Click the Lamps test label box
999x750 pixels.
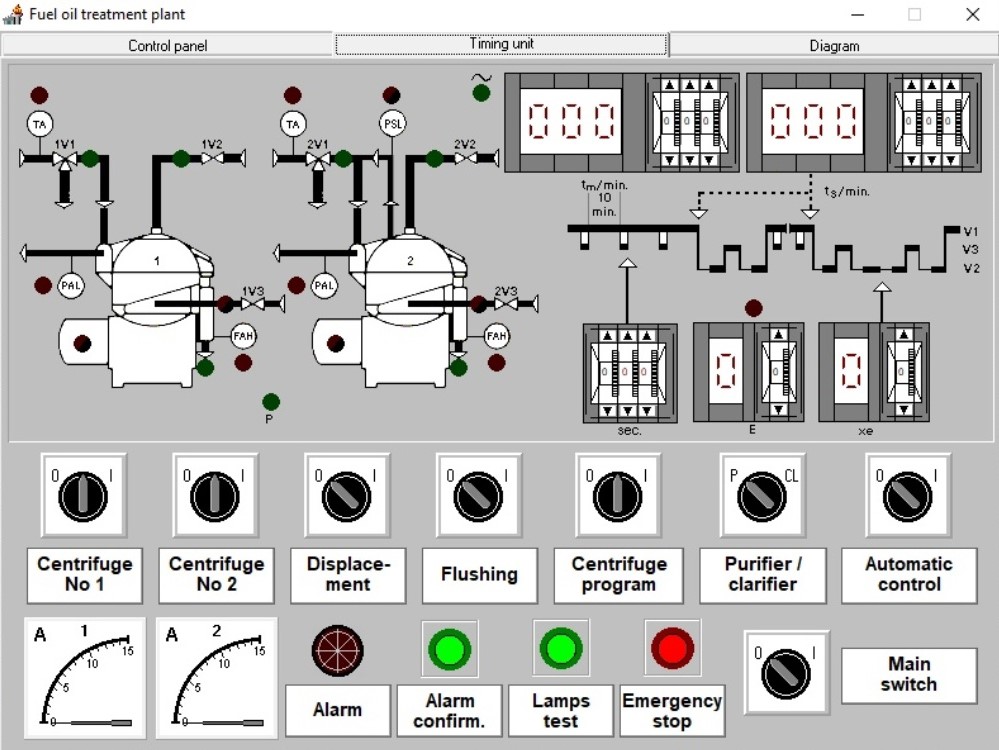coord(561,710)
